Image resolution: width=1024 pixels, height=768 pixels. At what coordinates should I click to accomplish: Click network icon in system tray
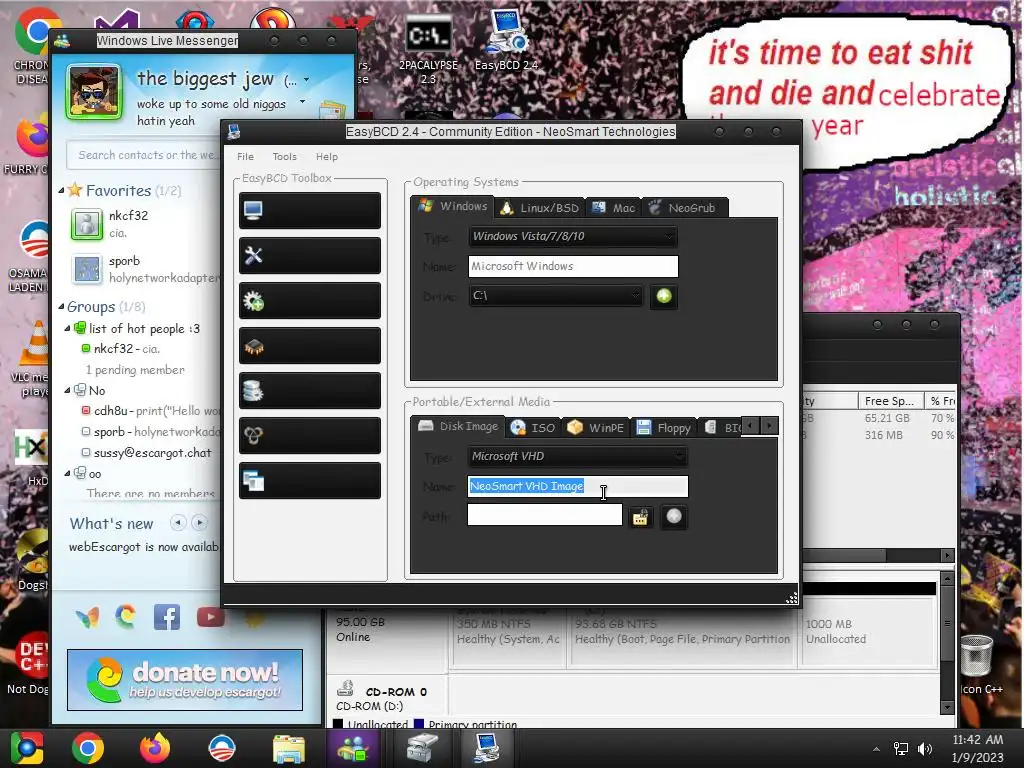[901, 748]
